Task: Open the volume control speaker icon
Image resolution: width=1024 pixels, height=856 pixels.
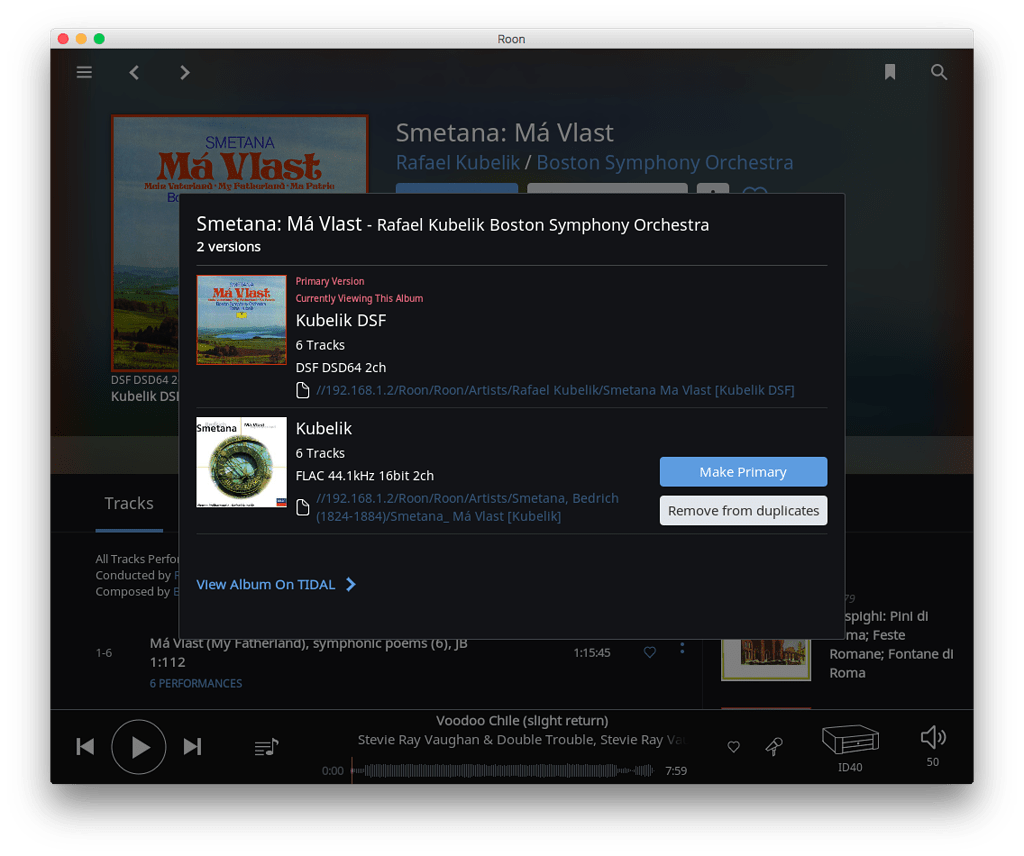Action: click(933, 737)
